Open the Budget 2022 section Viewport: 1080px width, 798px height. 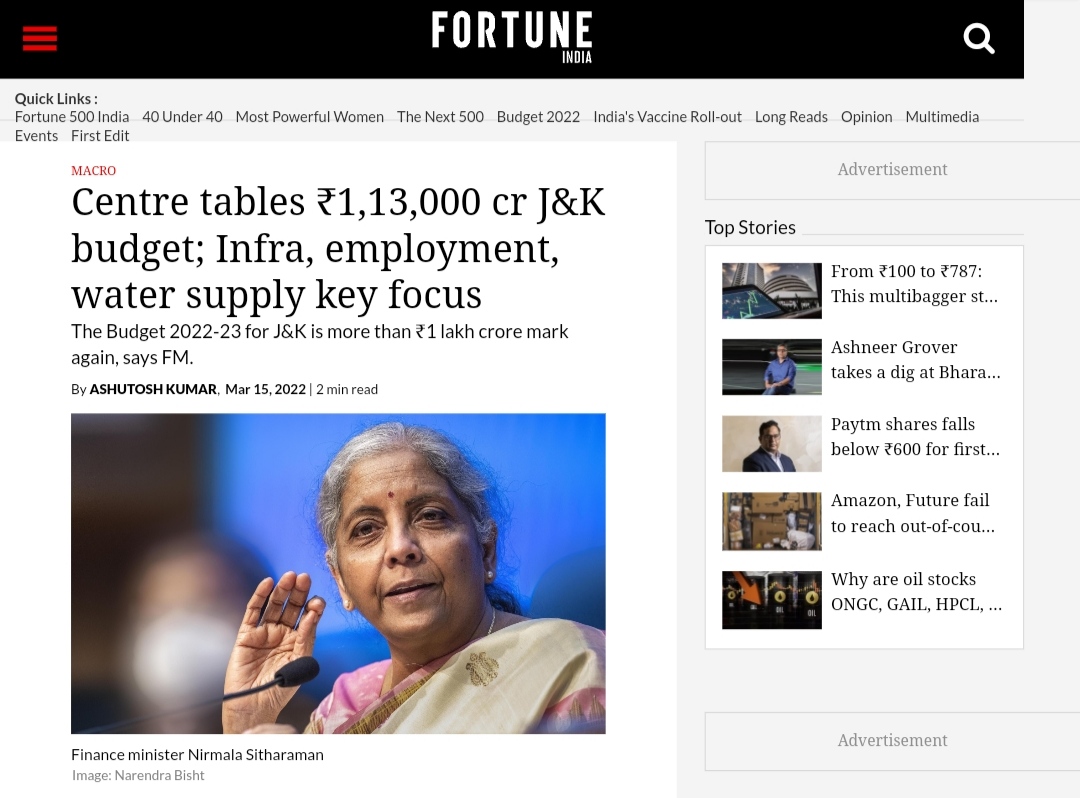(538, 116)
